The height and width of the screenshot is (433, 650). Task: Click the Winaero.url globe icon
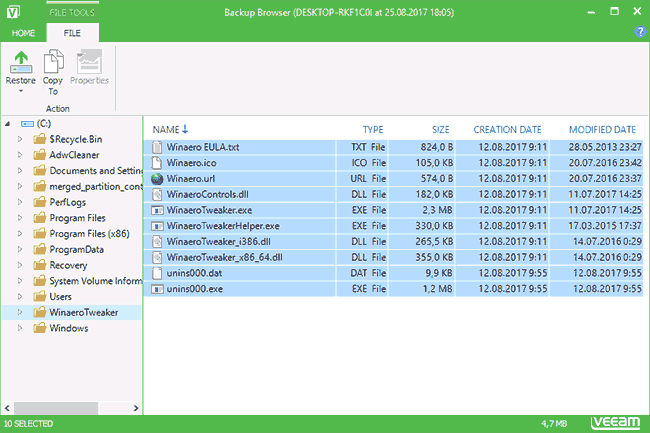coord(157,179)
